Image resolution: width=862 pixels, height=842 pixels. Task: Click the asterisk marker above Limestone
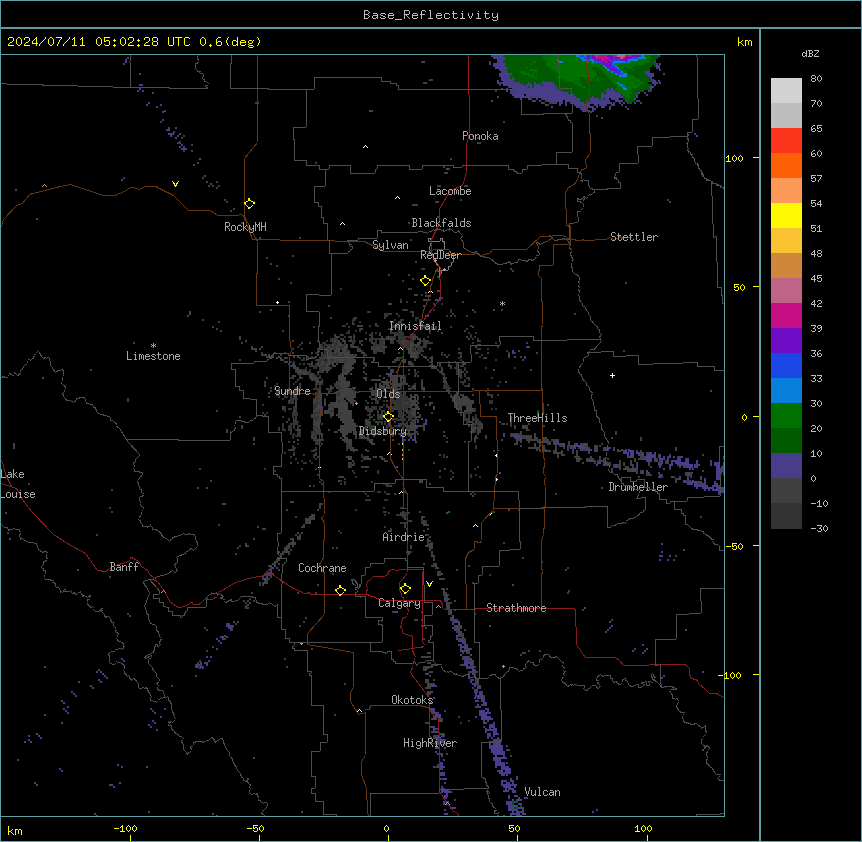pos(153,346)
